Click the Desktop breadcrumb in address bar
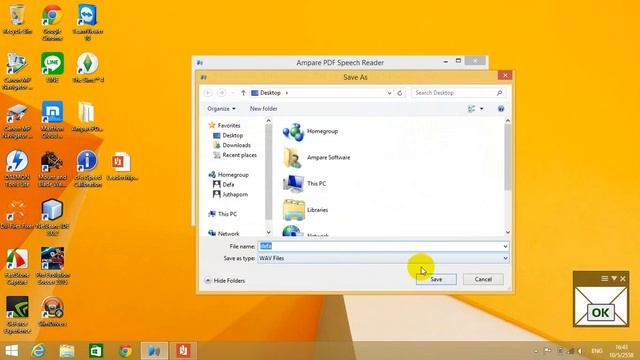This screenshot has width=640, height=360. (x=270, y=93)
